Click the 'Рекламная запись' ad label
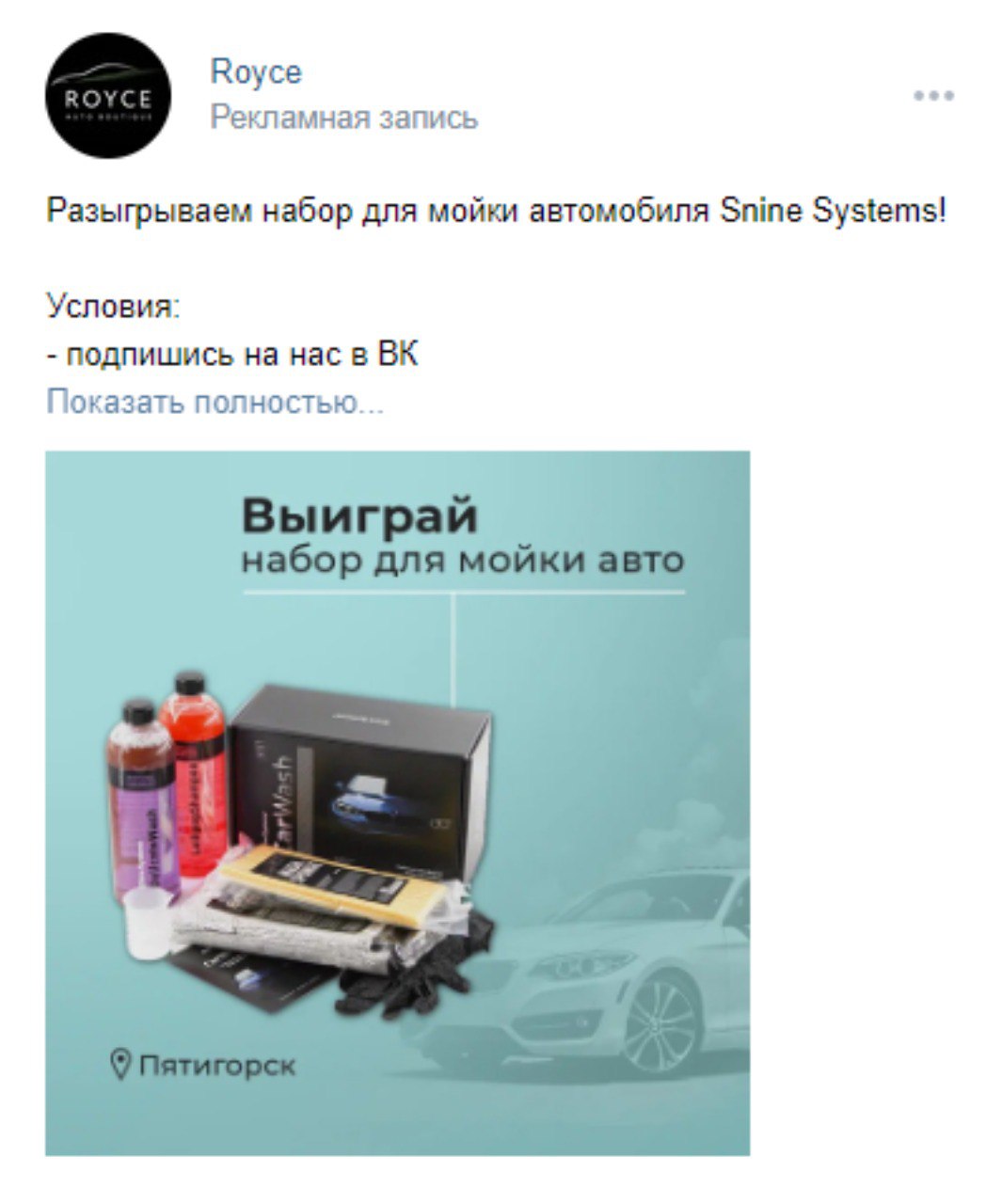The image size is (1002, 1204). click(344, 118)
